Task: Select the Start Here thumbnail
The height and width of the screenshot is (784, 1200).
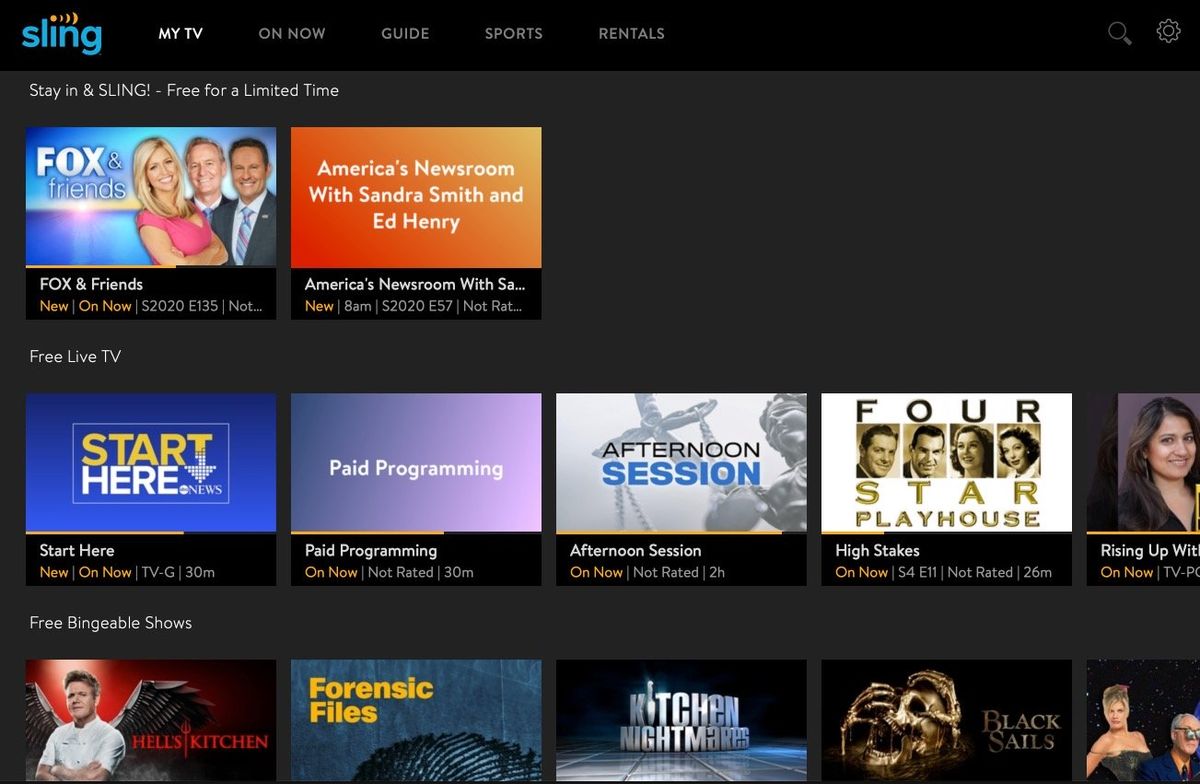Action: click(x=150, y=462)
